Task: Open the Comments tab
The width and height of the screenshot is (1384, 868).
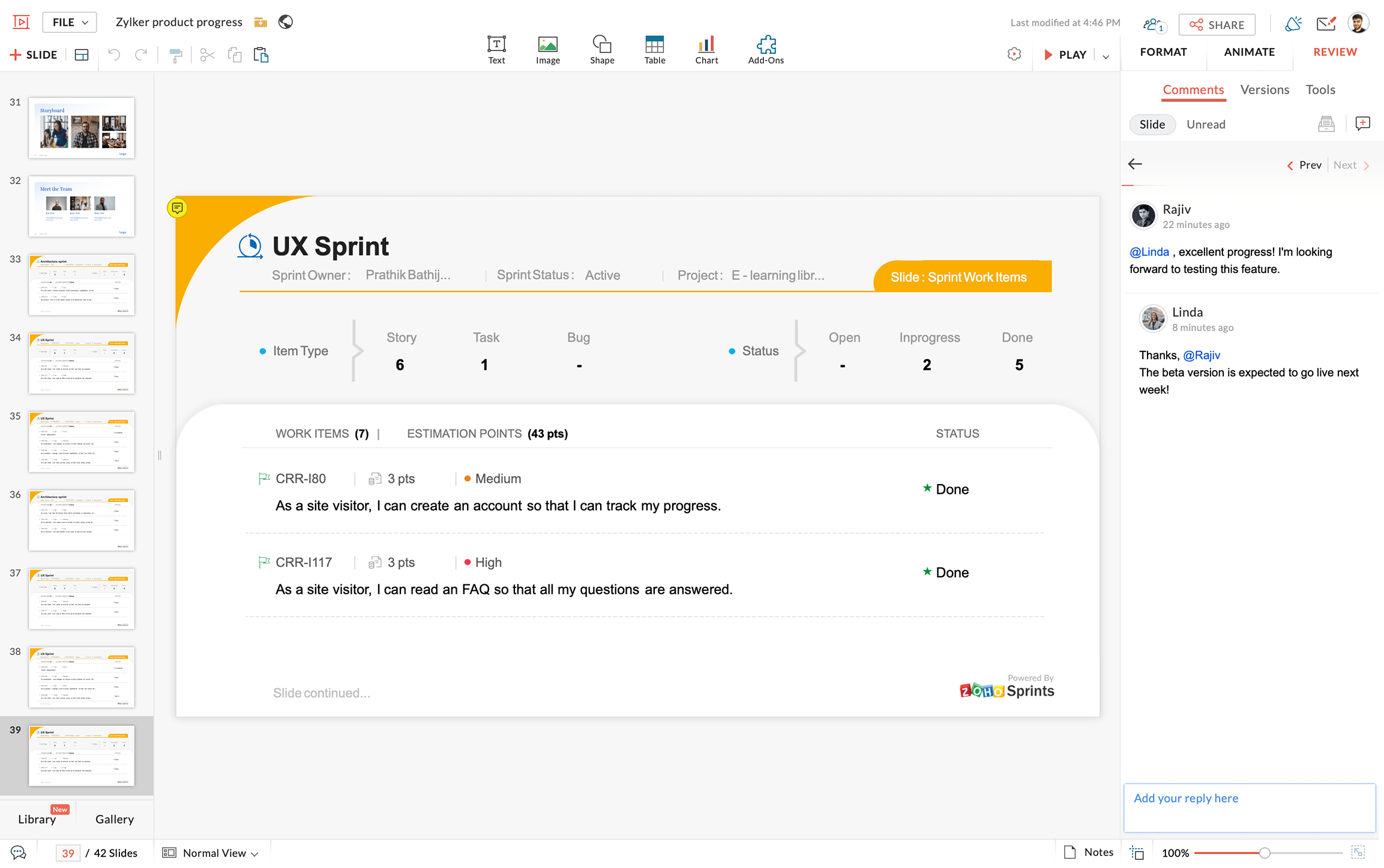Action: [x=1193, y=90]
